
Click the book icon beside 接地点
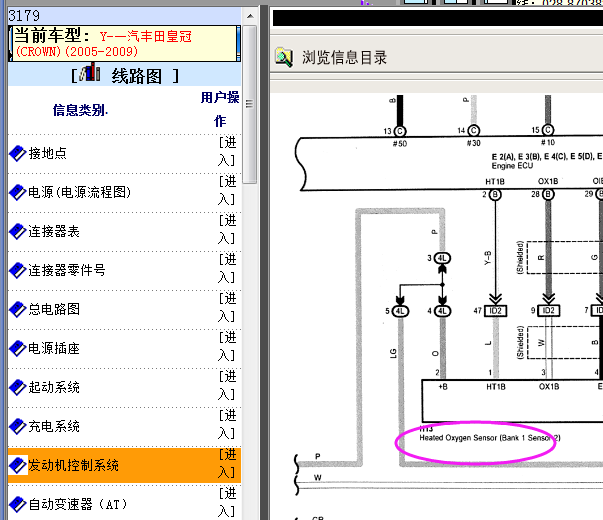tap(17, 153)
